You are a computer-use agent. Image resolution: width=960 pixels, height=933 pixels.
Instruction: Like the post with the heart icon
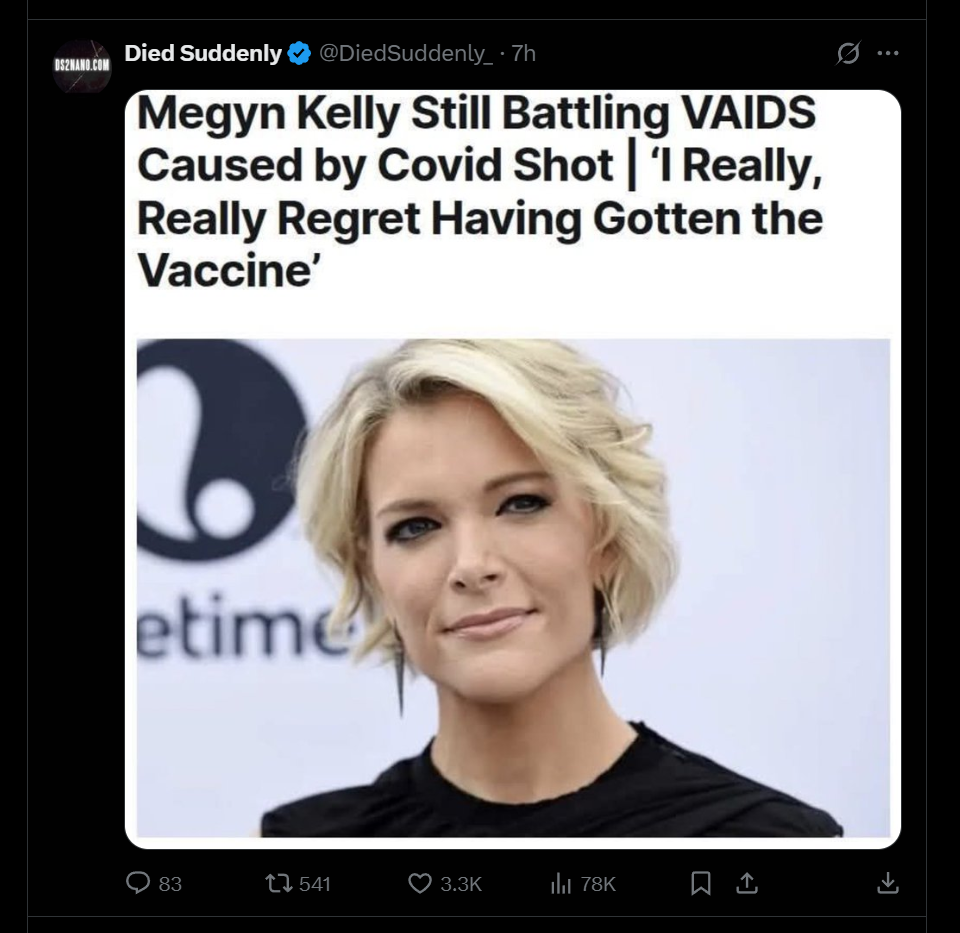coord(420,883)
